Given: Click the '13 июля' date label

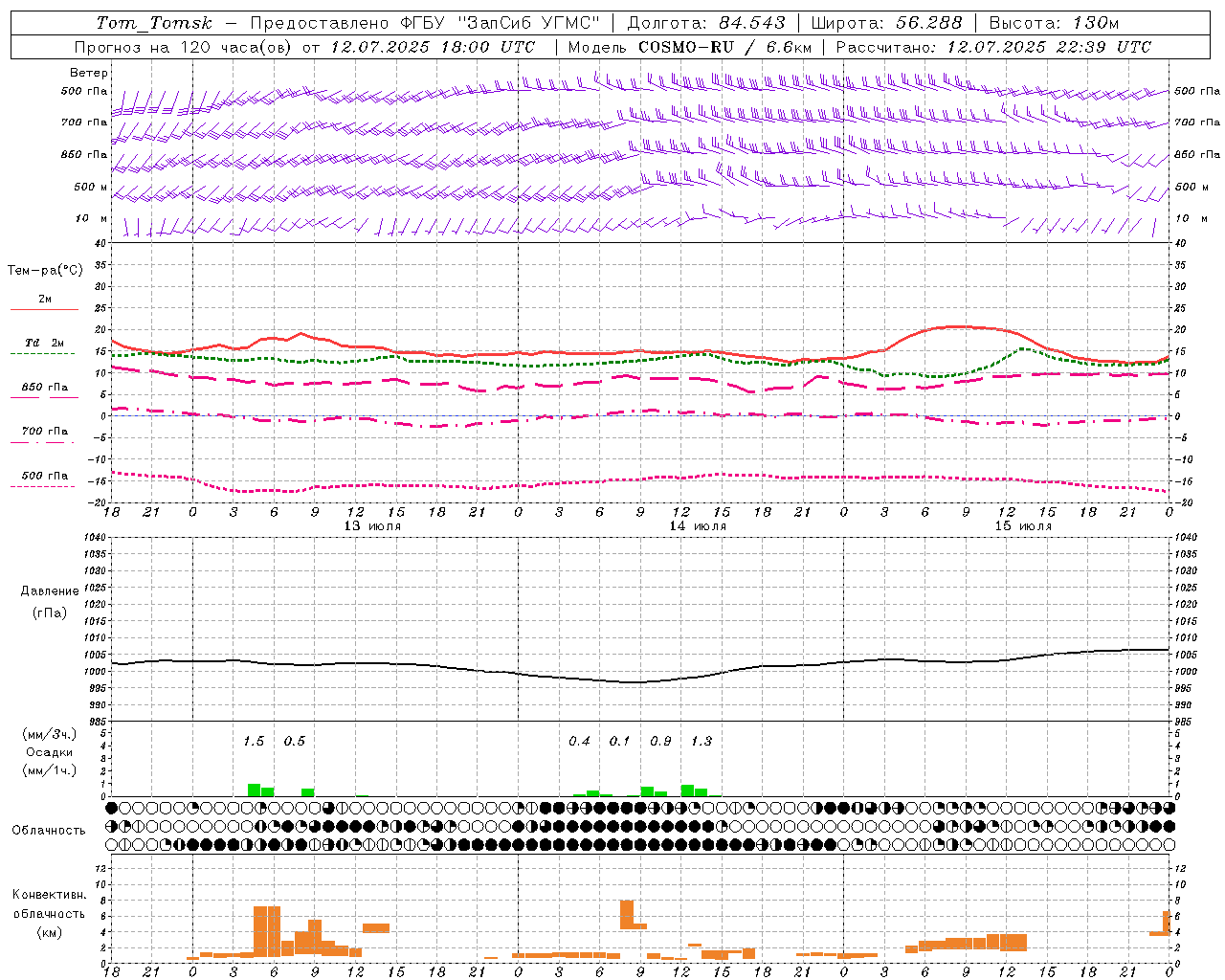Looking at the screenshot, I should pyautogui.click(x=372, y=525).
